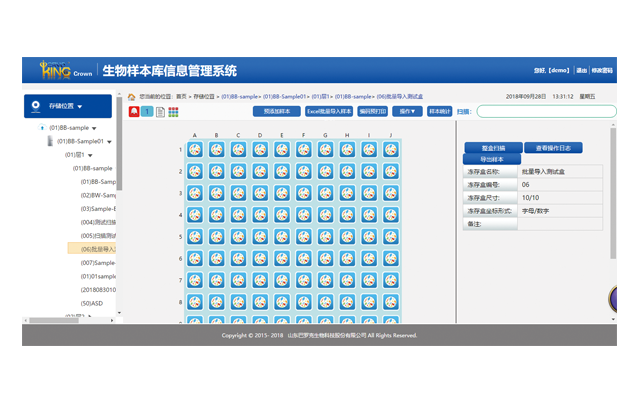This screenshot has height=395, width=635.
Task: Go home via the house icon
Action: coord(131,97)
